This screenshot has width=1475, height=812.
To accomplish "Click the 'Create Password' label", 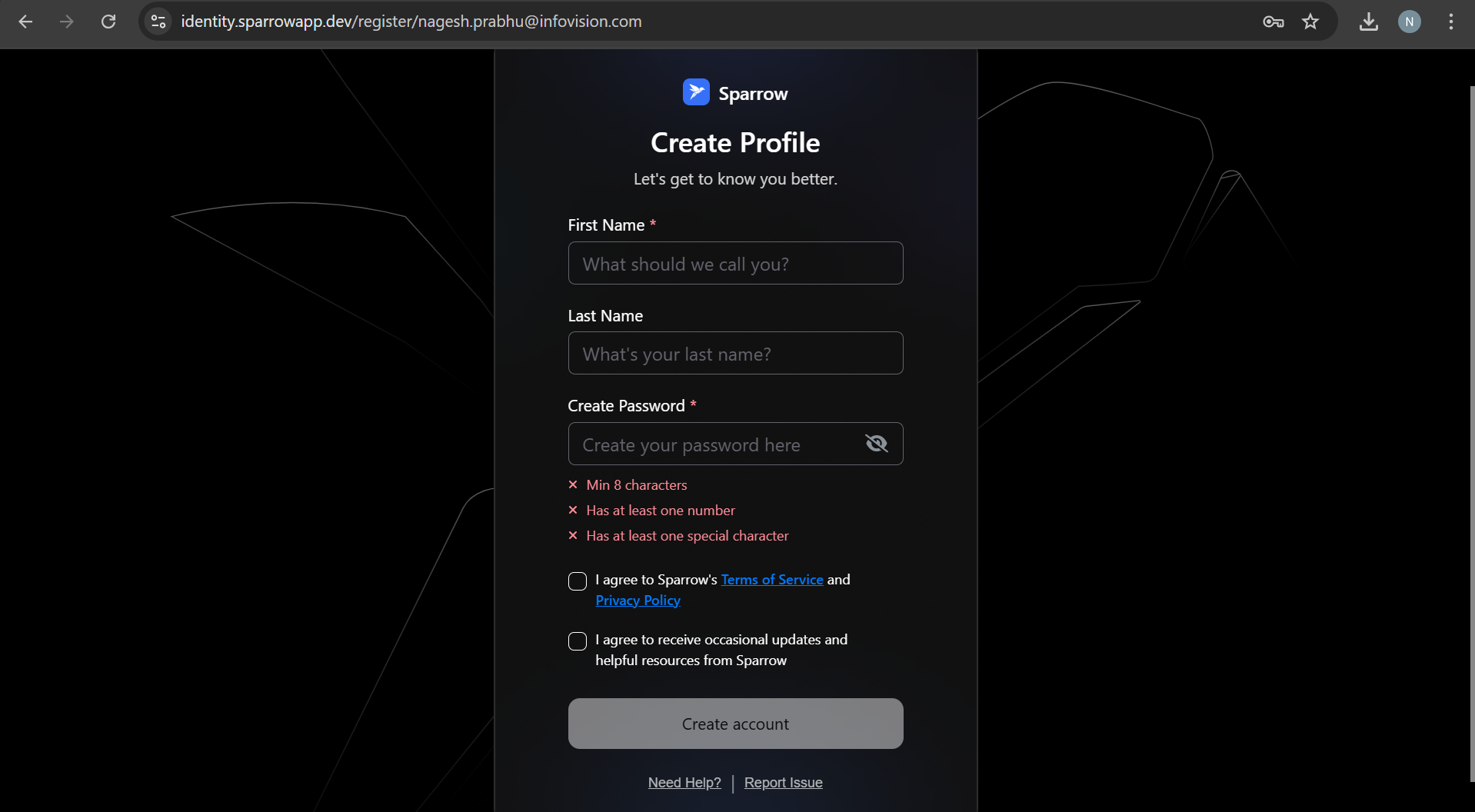I will tap(626, 406).
